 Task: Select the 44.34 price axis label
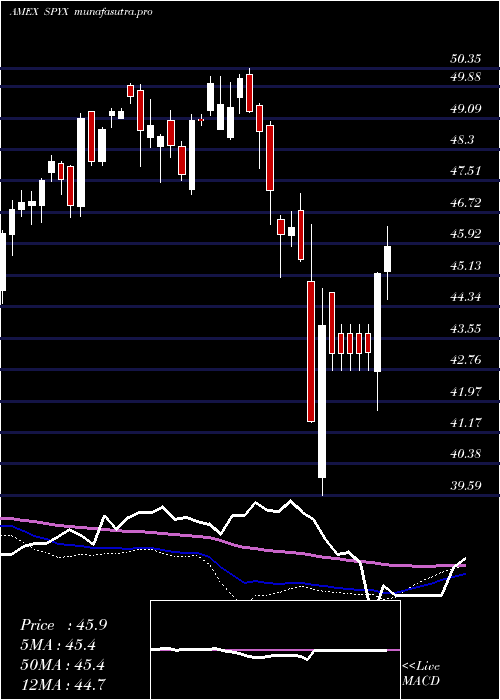[464, 296]
